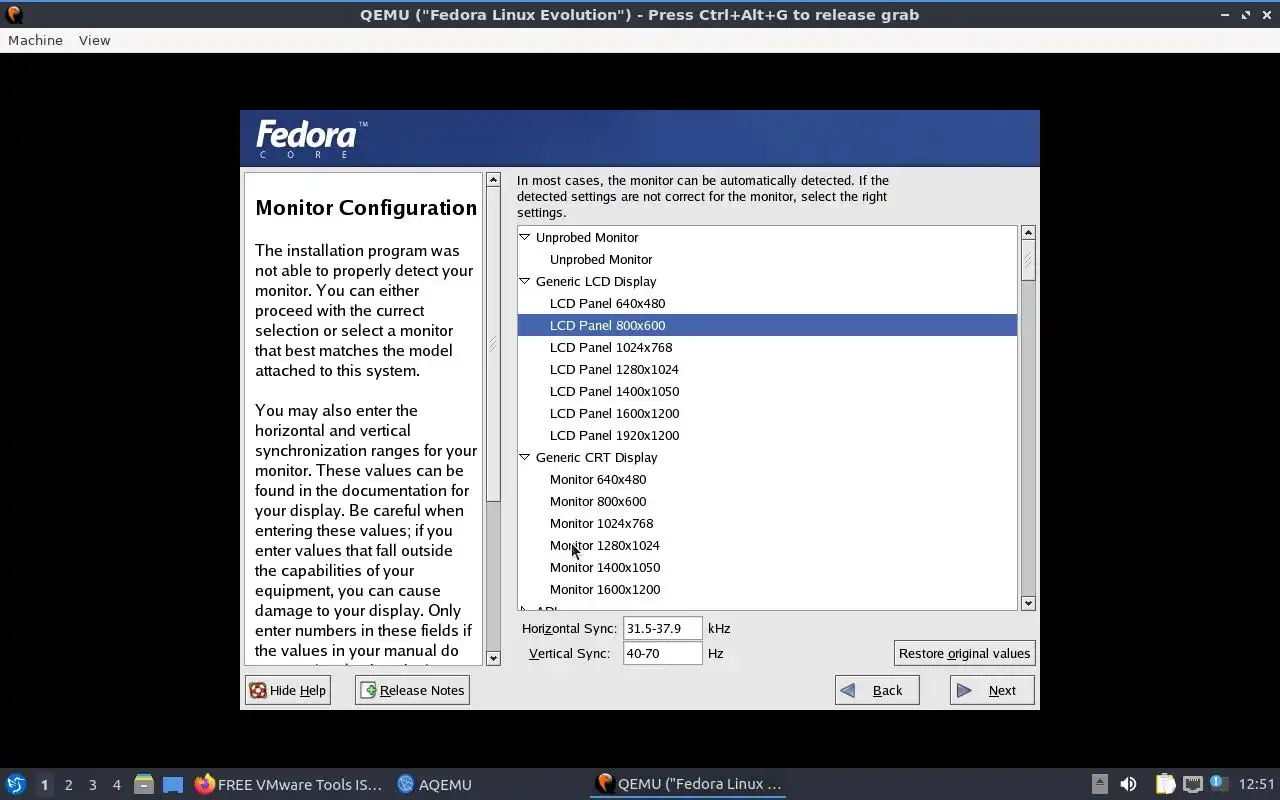Open the notifications tray icon
Viewport: 1280px width, 800px height.
1218,783
